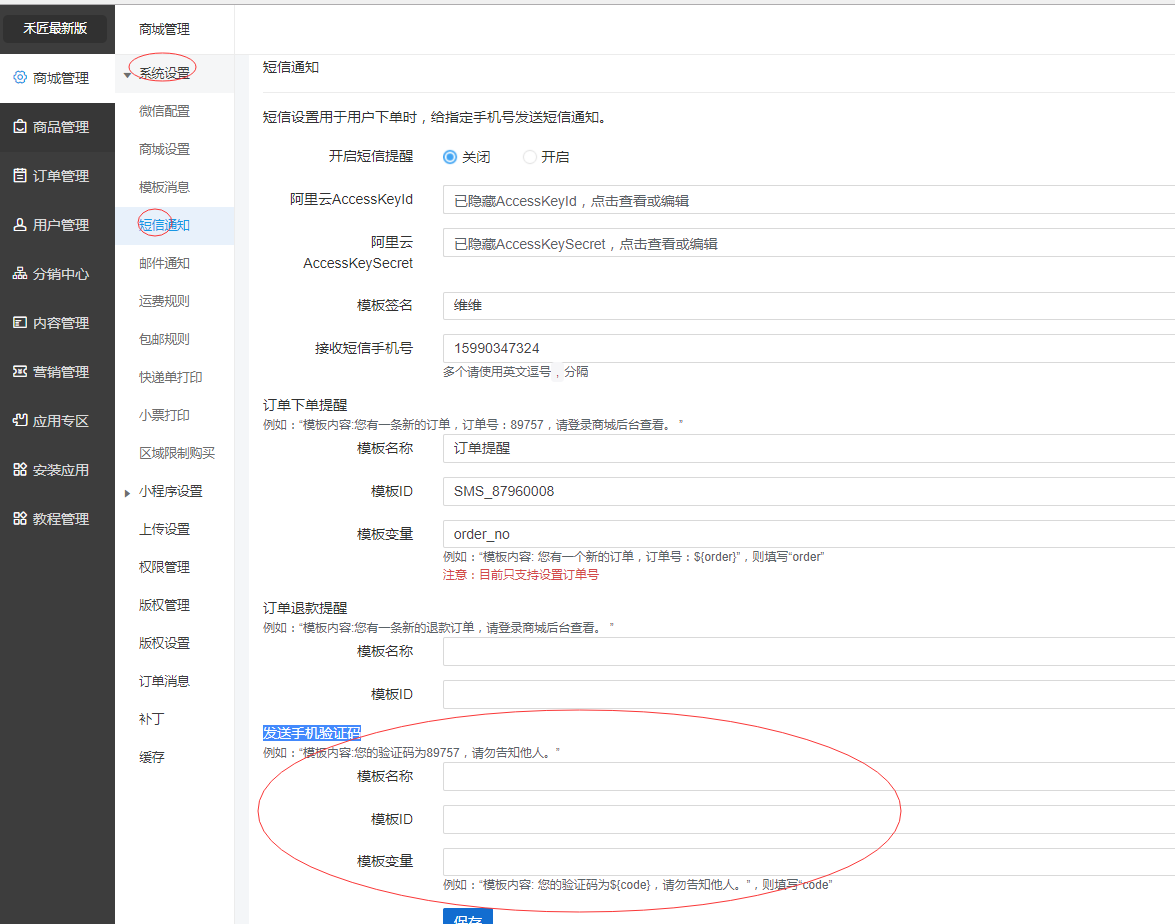Viewport: 1175px width, 924px height.
Task: Open the 邮件通知 settings page
Action: (x=164, y=263)
